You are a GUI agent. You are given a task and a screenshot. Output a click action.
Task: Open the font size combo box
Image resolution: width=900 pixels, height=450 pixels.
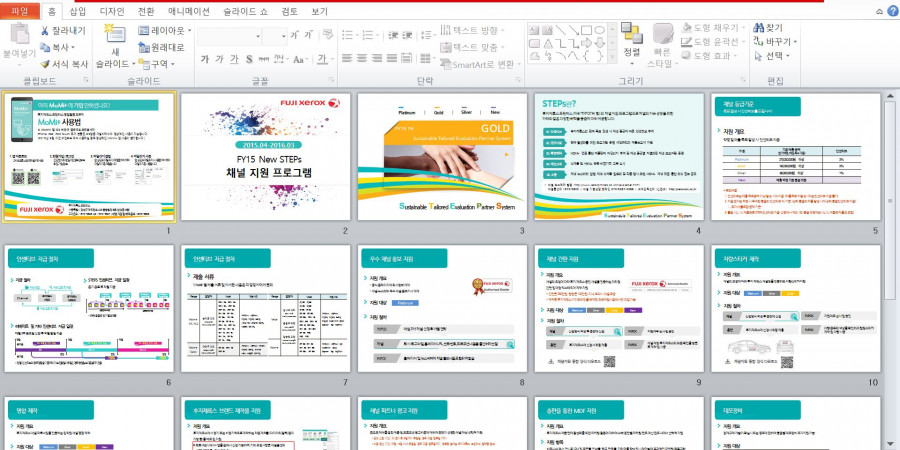click(275, 36)
